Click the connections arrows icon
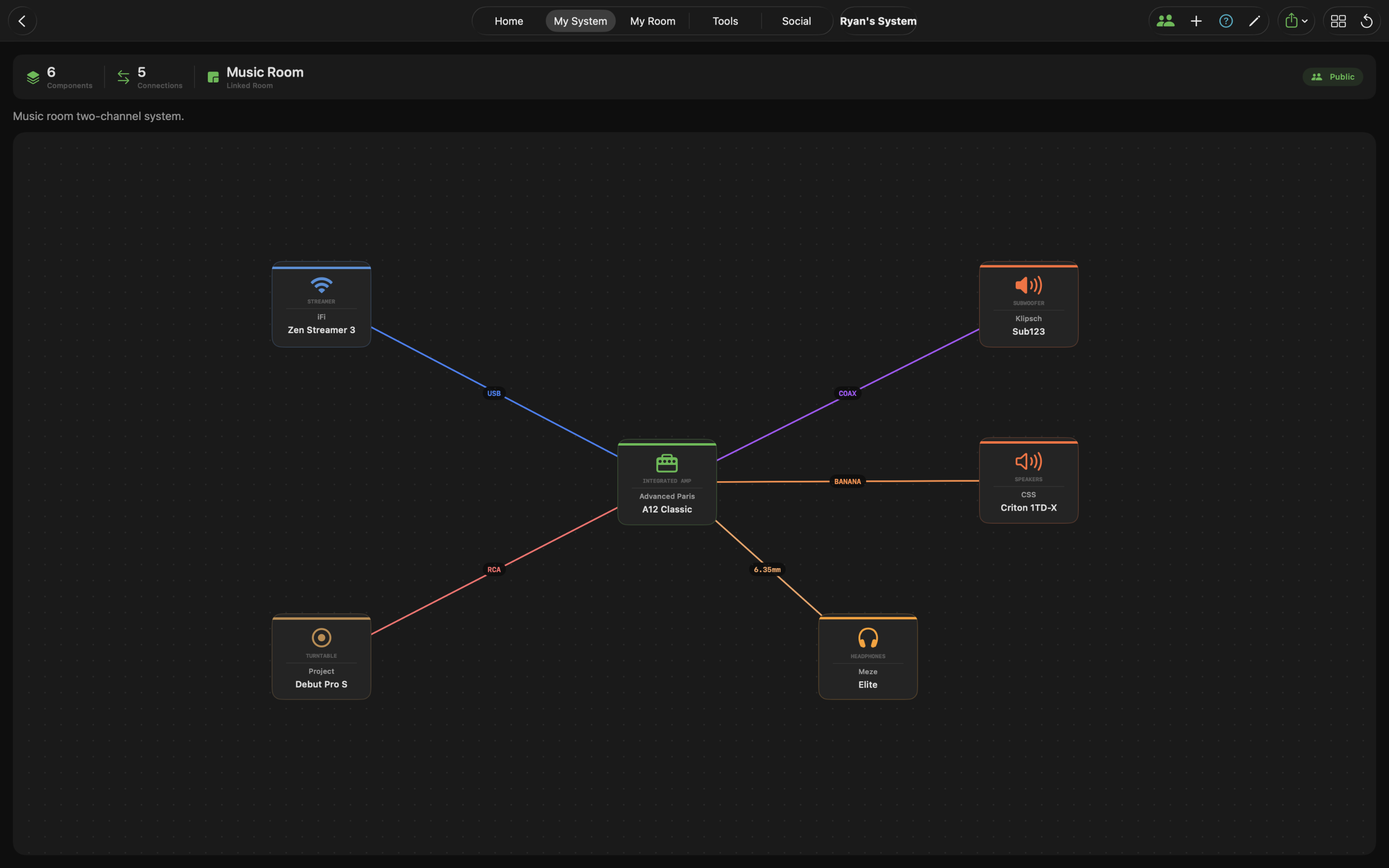 click(x=123, y=77)
